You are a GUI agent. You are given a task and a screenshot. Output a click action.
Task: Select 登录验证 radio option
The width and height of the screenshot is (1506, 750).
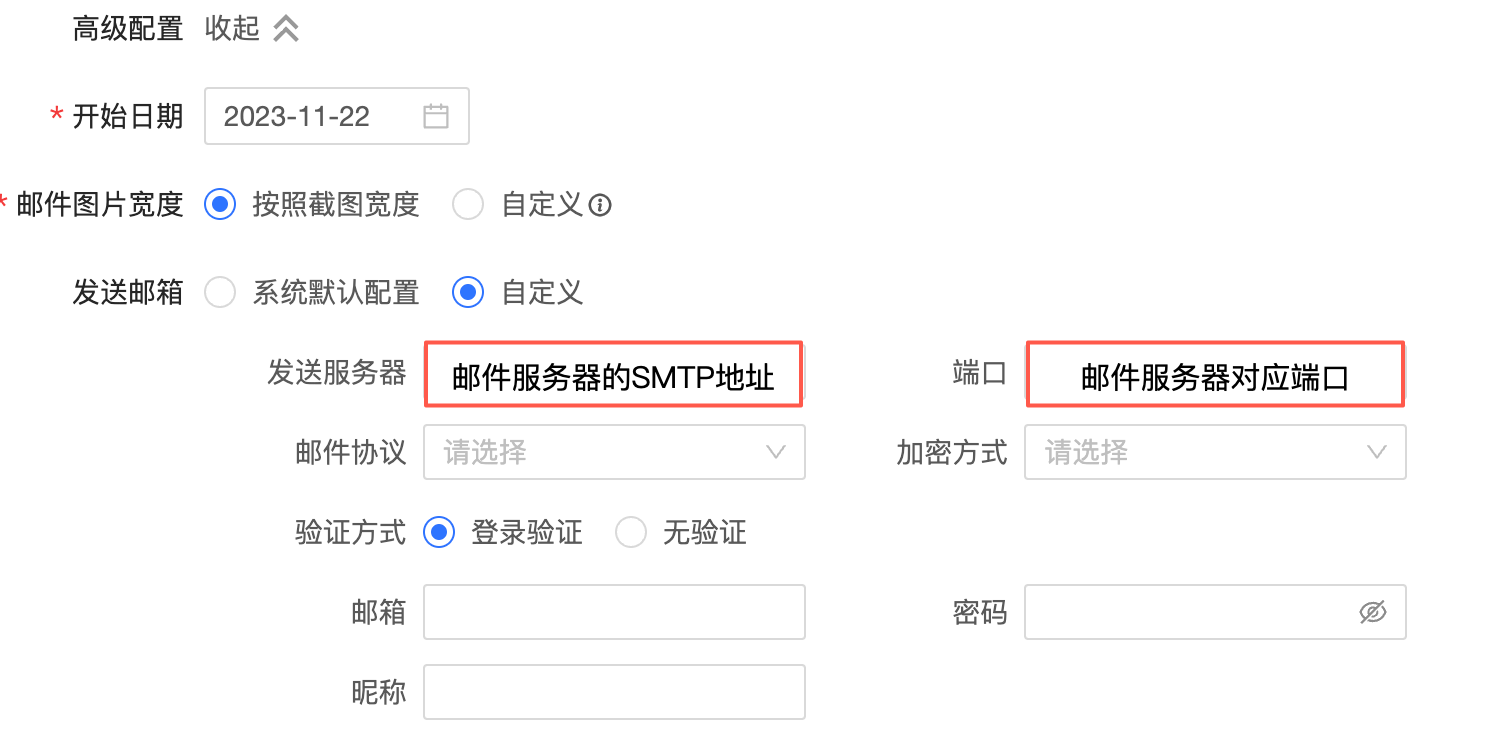pos(439,532)
